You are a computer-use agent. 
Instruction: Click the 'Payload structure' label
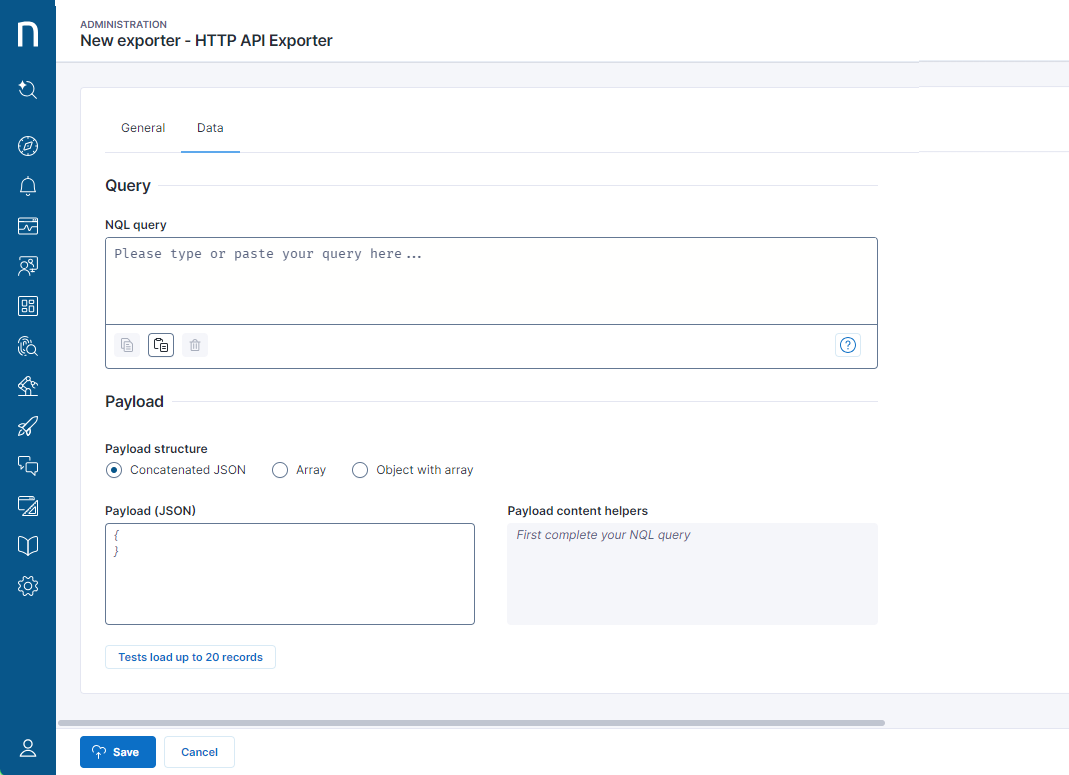point(156,449)
